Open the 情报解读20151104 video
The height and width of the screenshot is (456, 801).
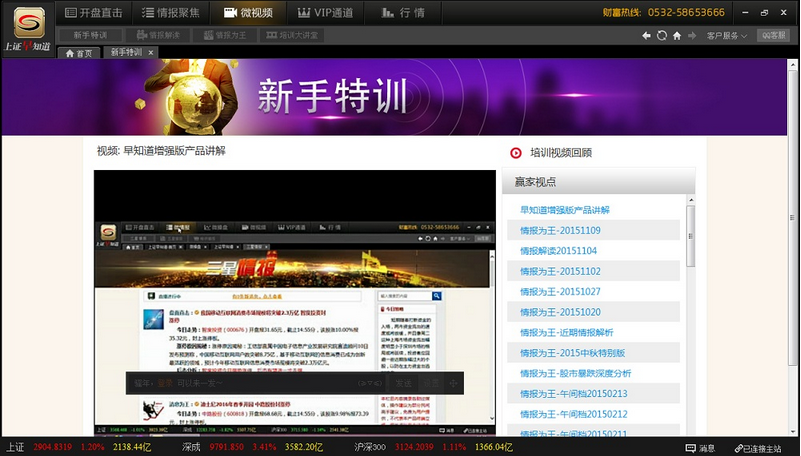[558, 251]
